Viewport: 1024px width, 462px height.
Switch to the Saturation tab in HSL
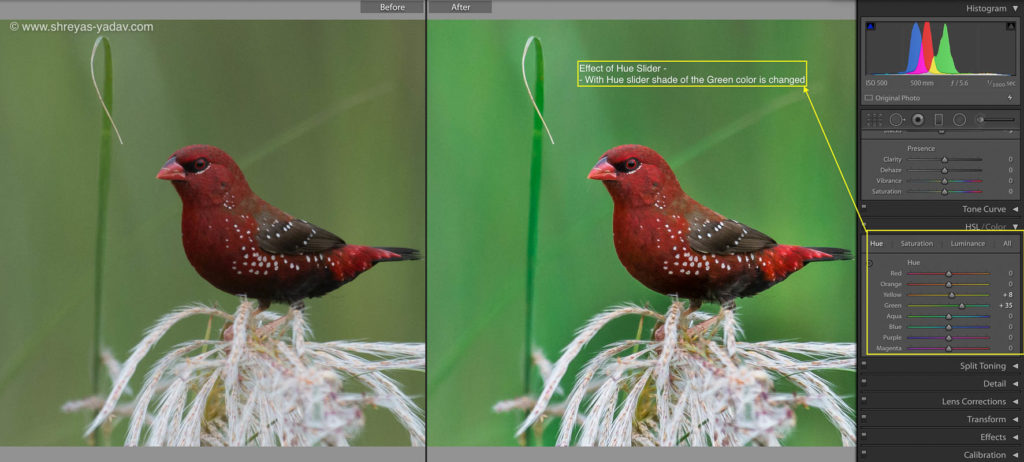[916, 244]
